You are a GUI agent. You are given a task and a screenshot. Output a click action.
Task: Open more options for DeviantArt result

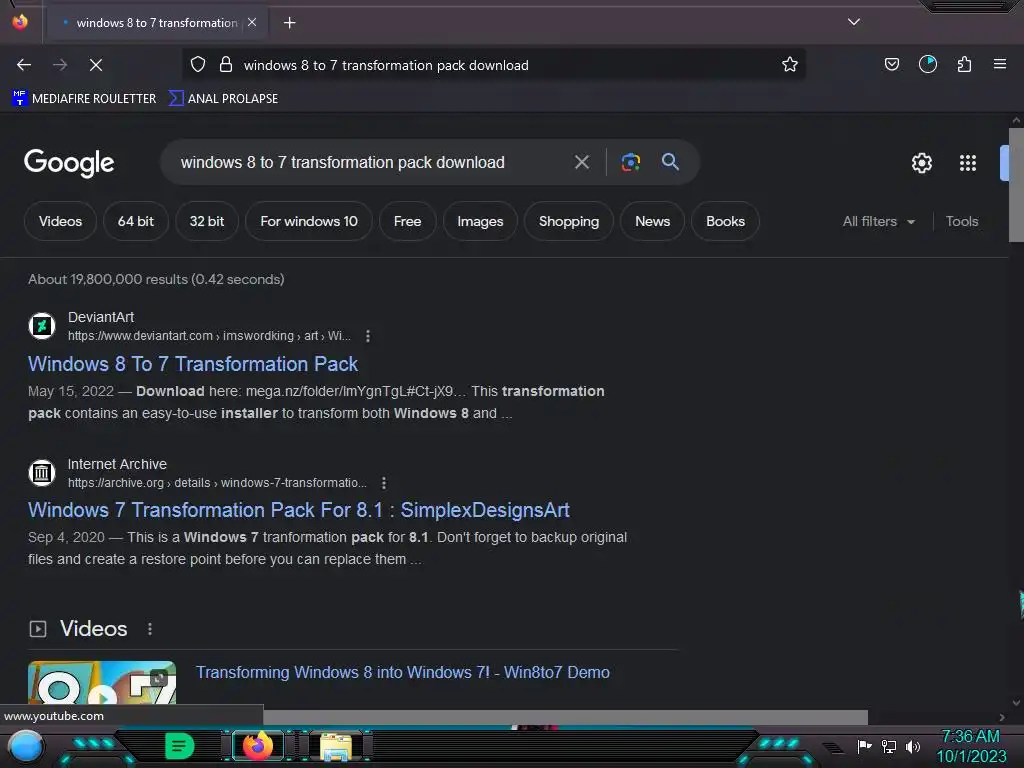coord(368,336)
